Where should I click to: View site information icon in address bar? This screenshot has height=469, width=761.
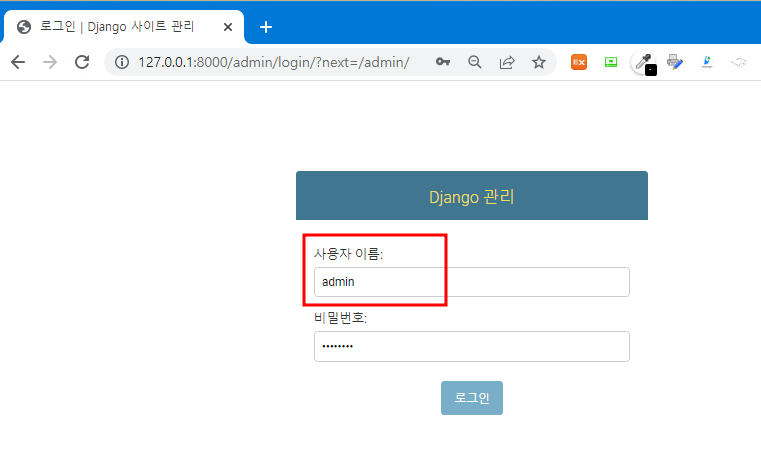tap(122, 62)
